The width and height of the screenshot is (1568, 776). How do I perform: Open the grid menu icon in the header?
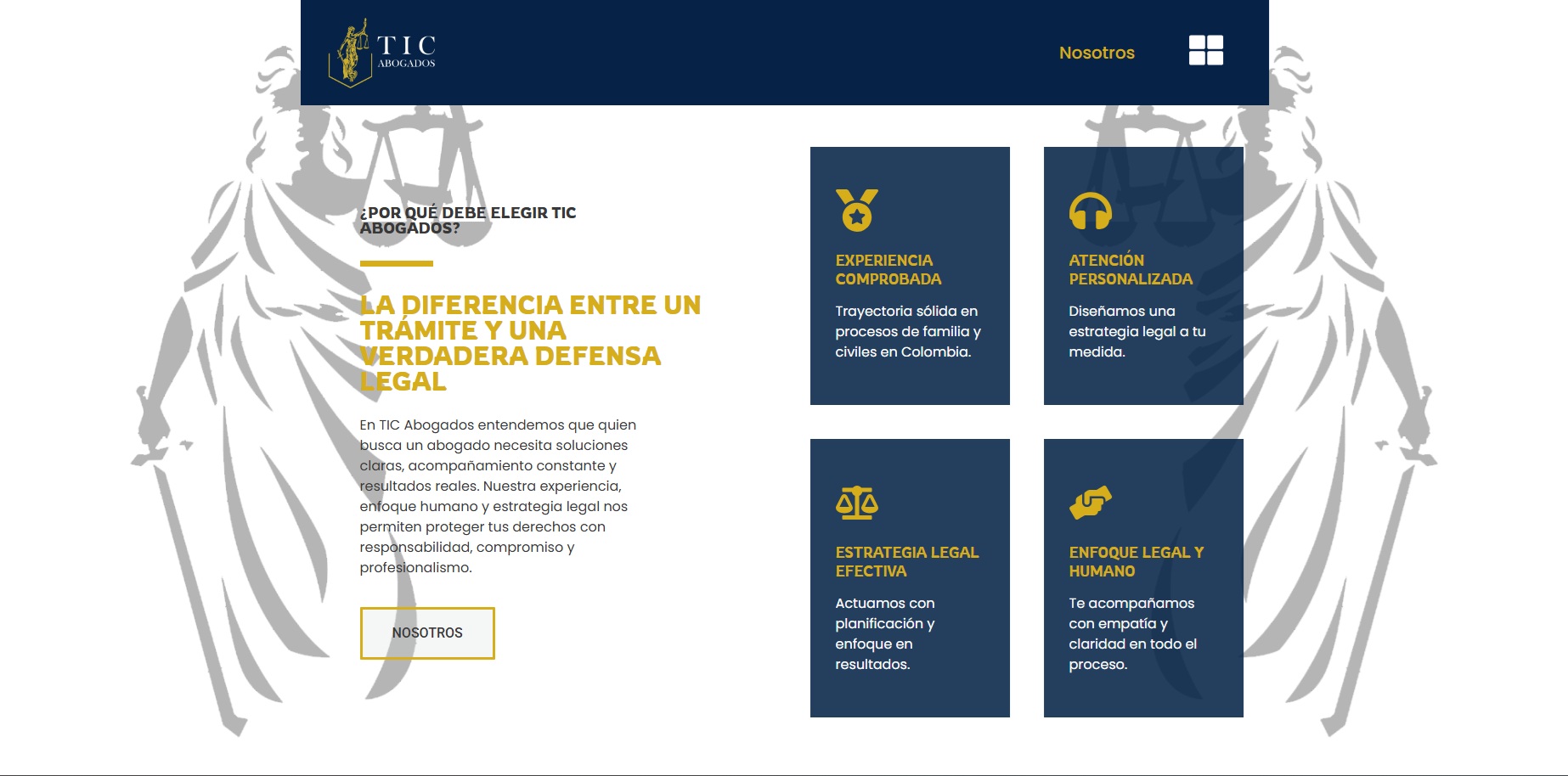point(1204,51)
